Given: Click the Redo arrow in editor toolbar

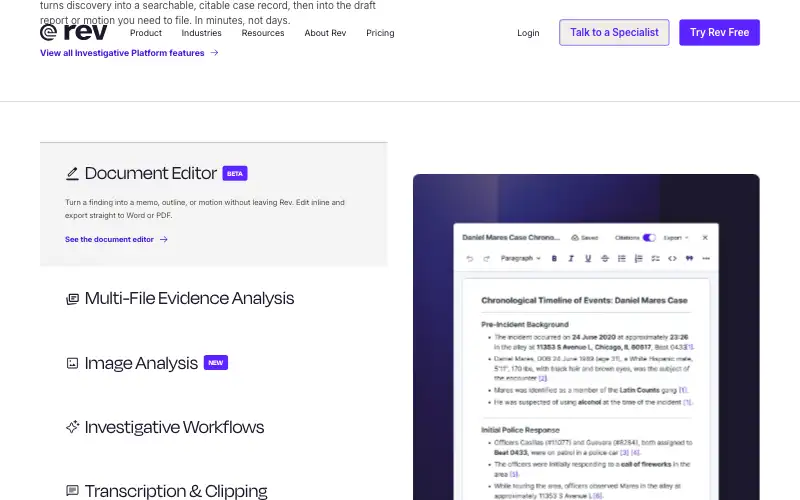Looking at the screenshot, I should point(486,259).
